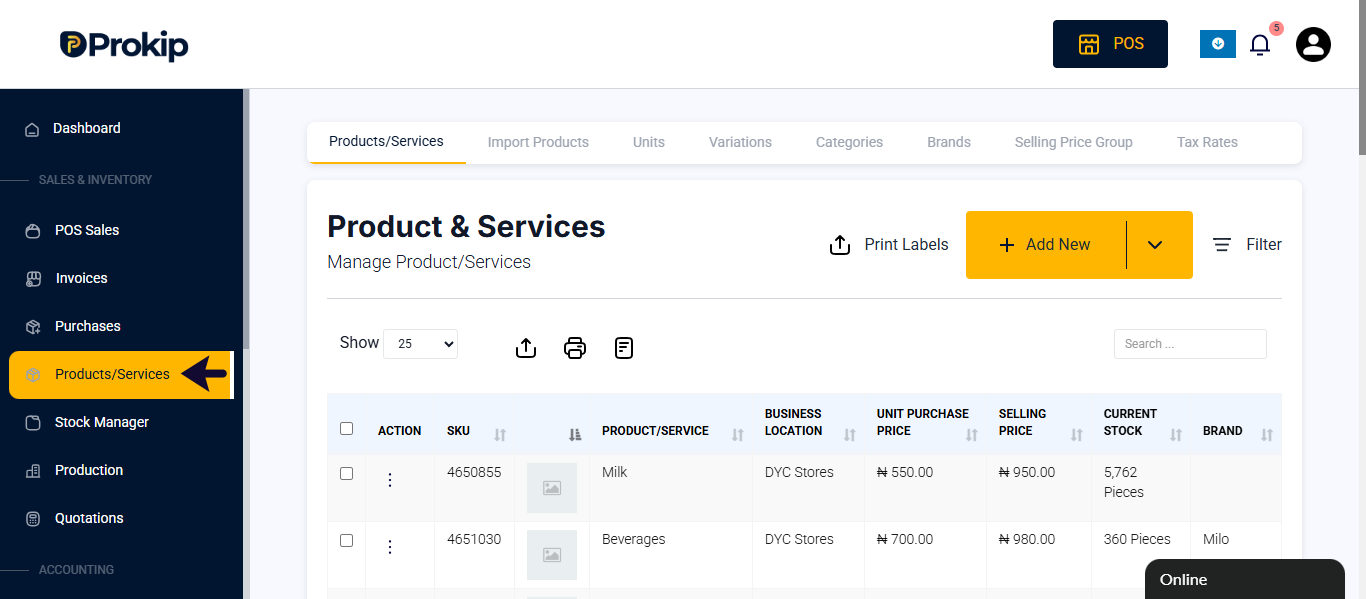Click Print Labels button
This screenshot has height=599, width=1366.
(x=889, y=245)
